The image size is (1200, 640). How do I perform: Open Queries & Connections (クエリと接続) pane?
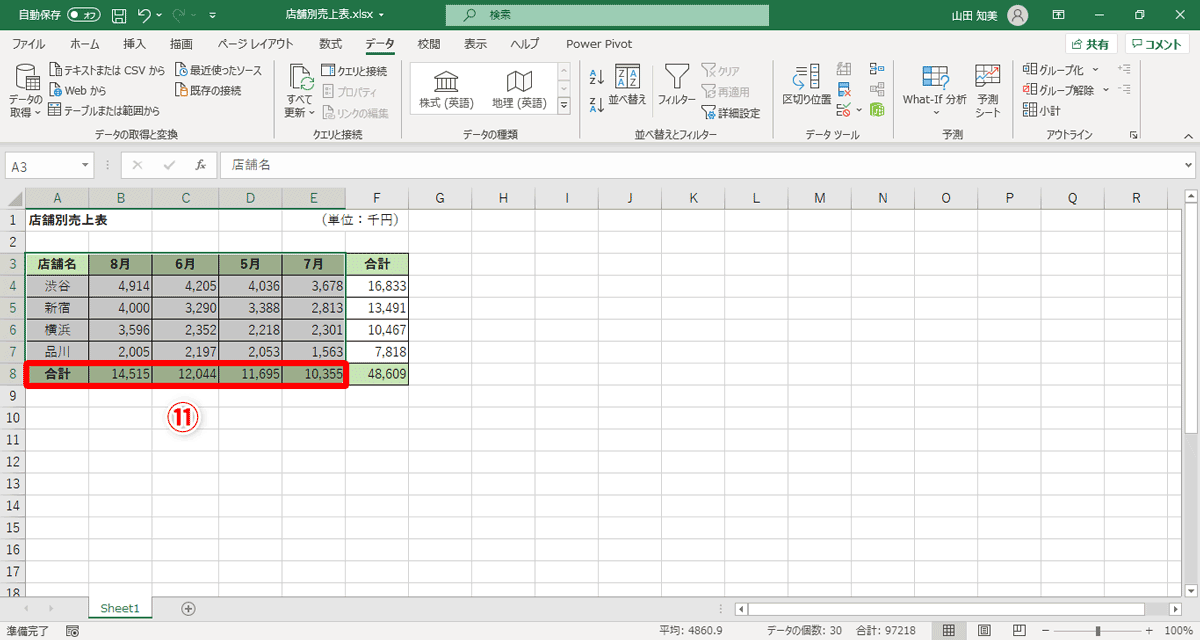click(x=354, y=71)
